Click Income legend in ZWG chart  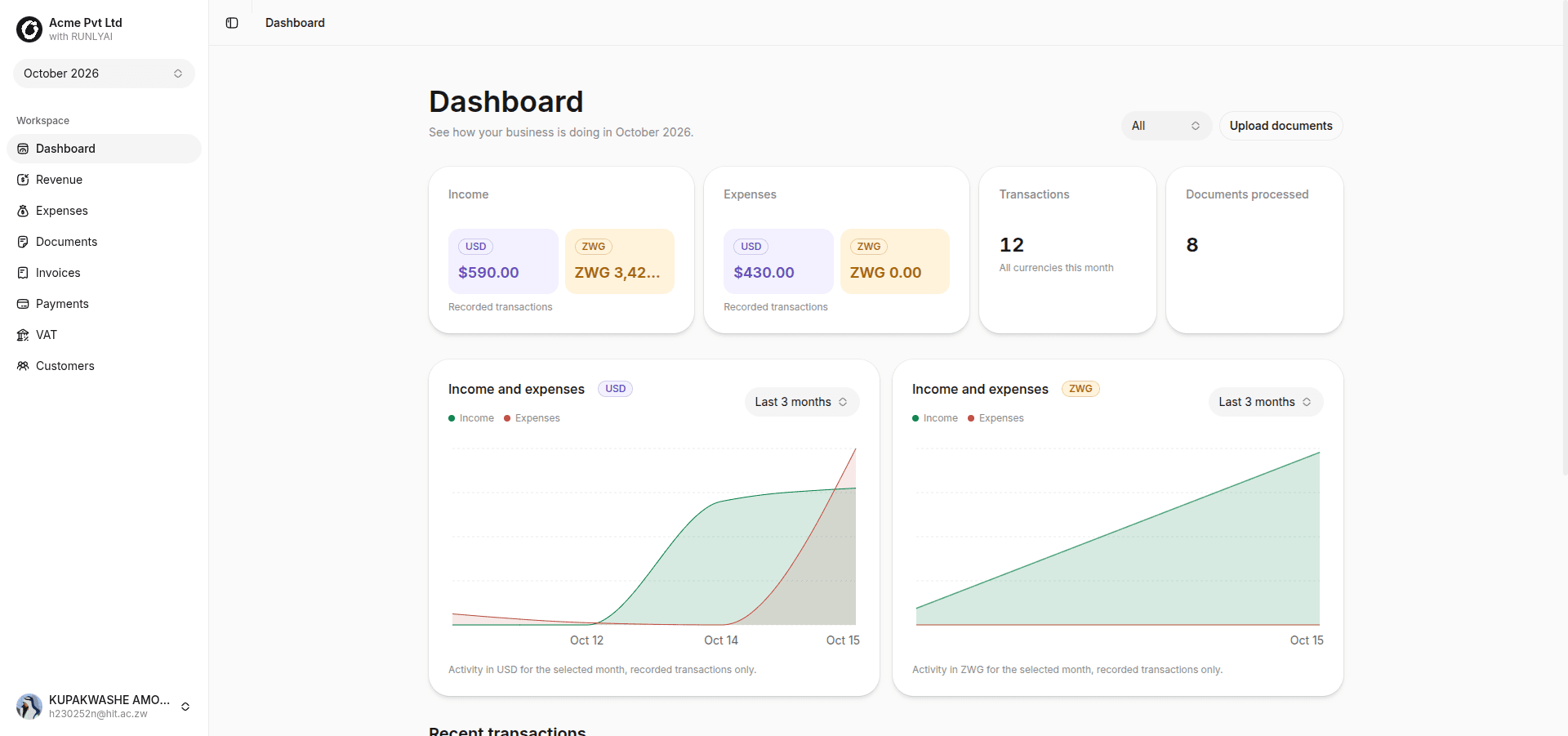(935, 418)
